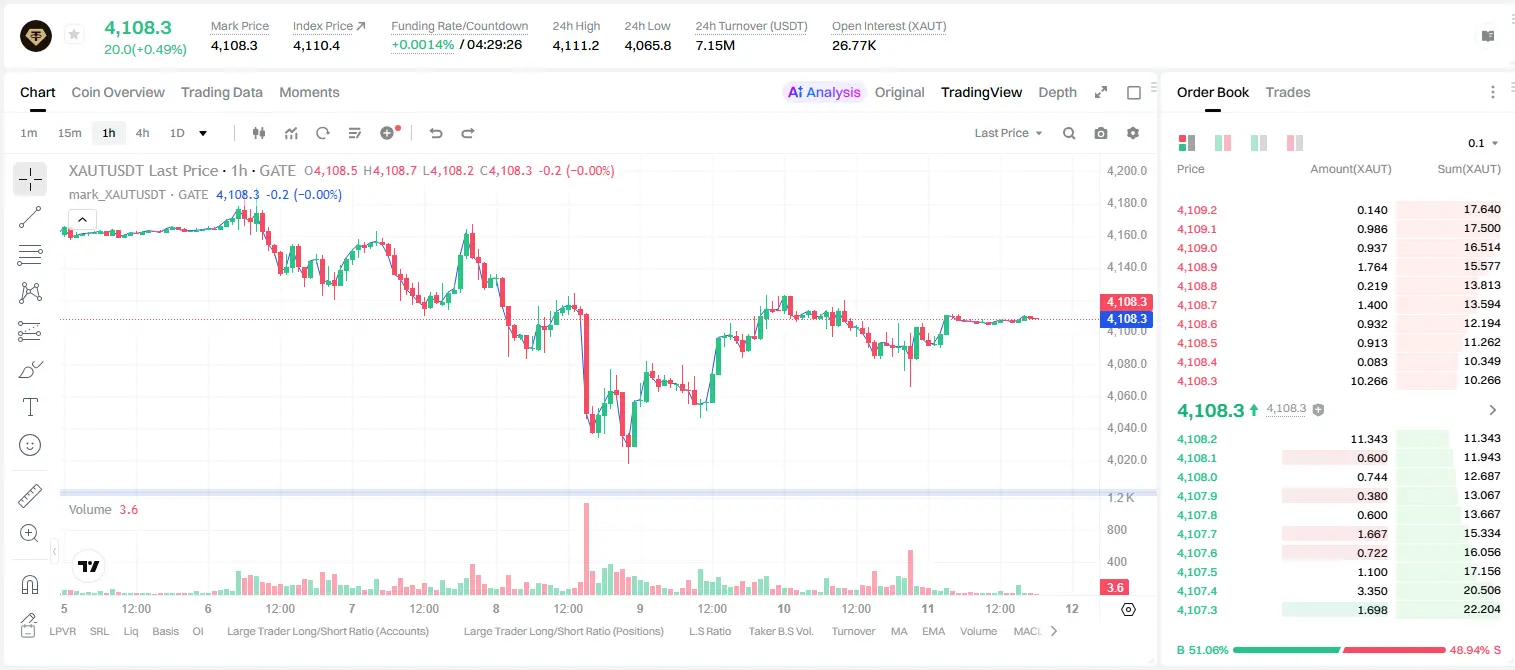Click the AI Analysis button

(823, 92)
